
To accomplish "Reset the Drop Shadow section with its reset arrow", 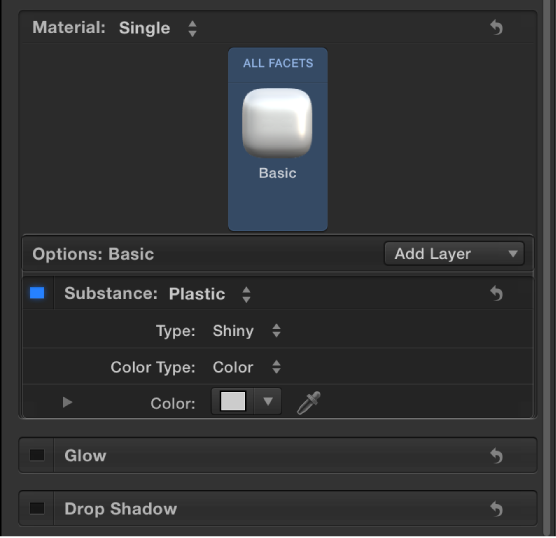I will click(496, 509).
